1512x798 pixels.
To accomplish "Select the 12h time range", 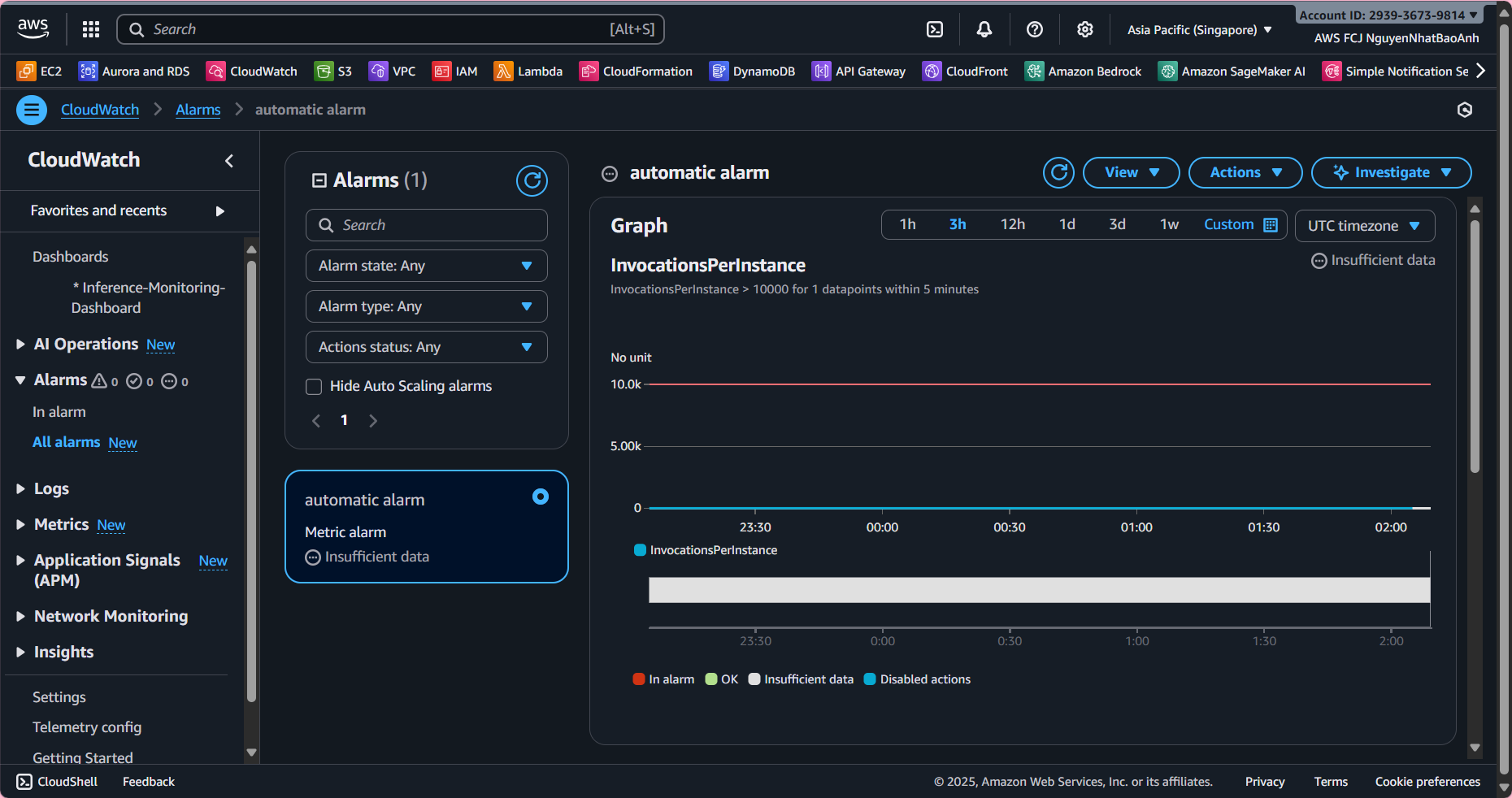I will click(1013, 224).
